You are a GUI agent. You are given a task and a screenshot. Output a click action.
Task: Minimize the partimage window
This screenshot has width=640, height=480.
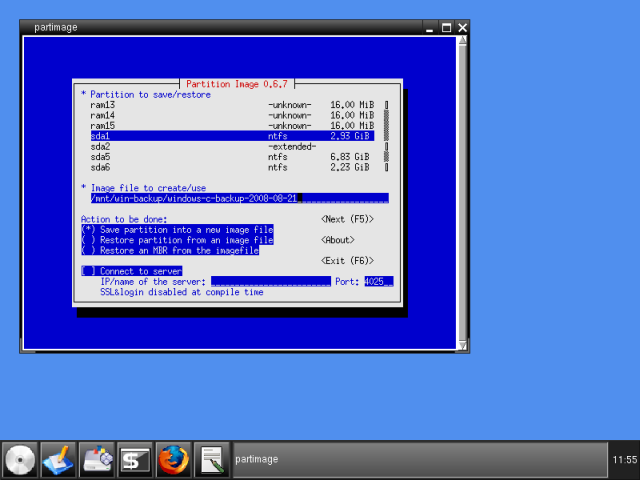click(x=429, y=28)
